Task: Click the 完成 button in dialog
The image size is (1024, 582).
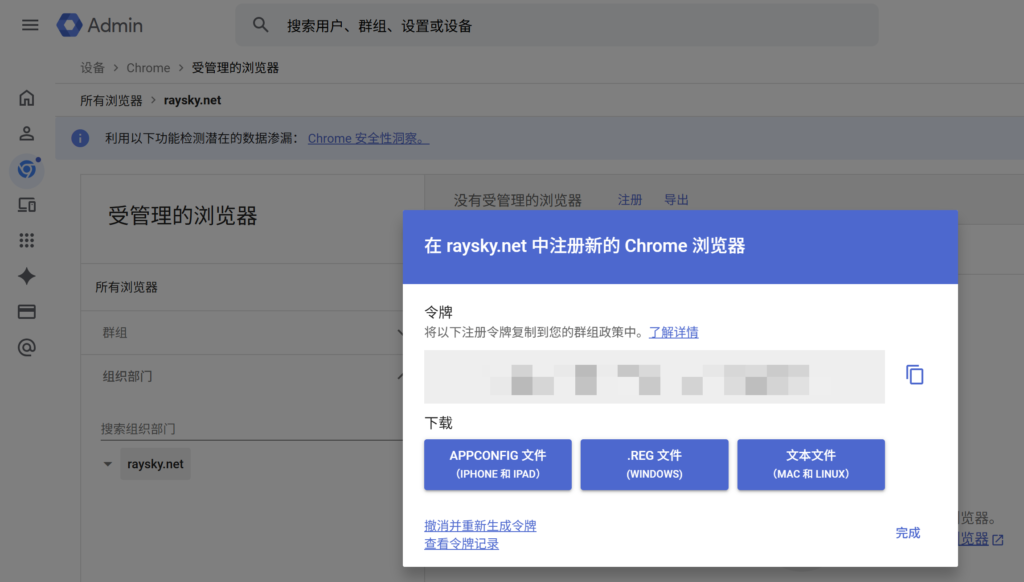Action: 907,533
